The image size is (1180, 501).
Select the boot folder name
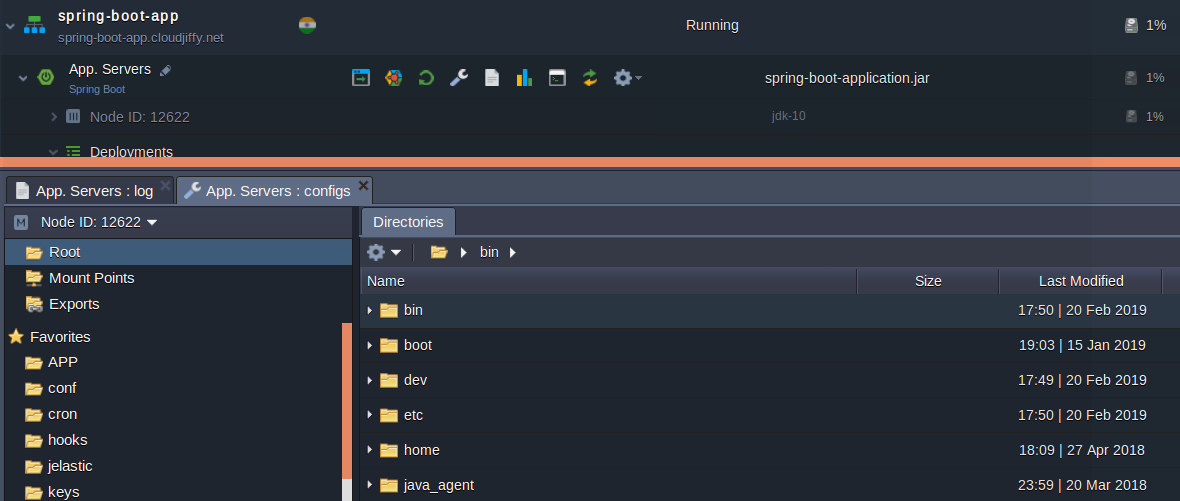418,345
